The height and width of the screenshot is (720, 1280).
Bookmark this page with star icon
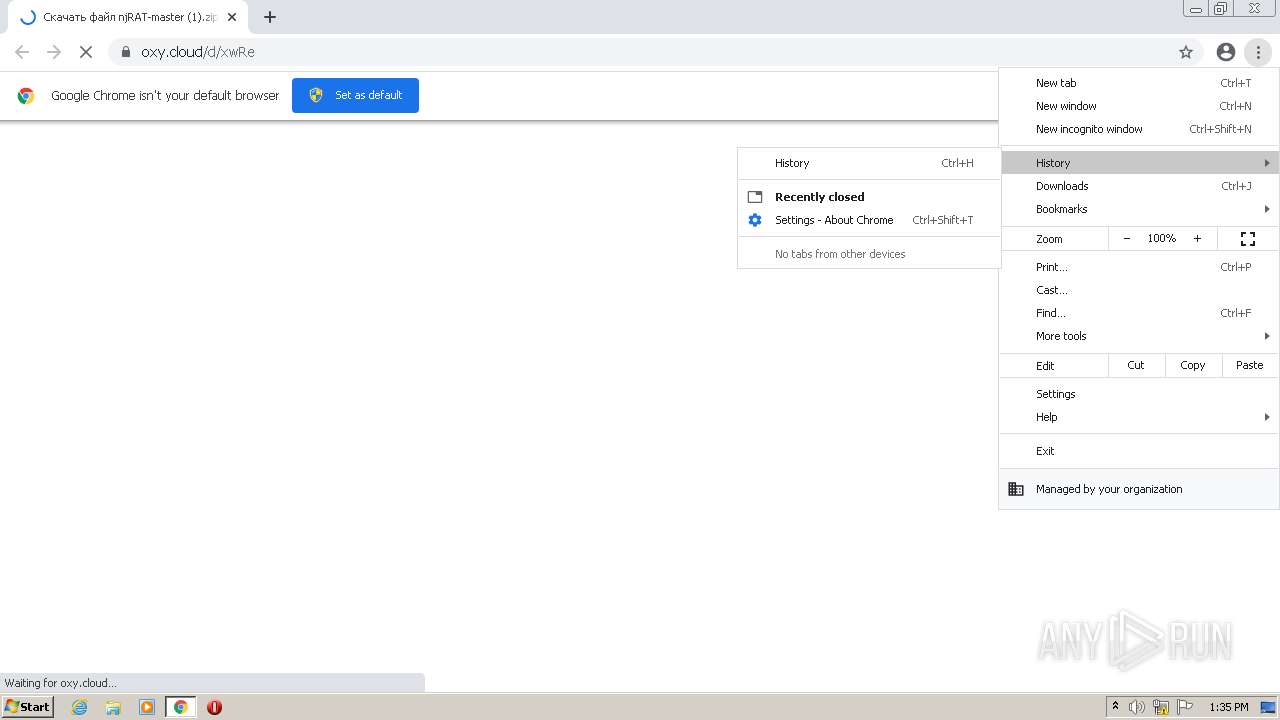[x=1186, y=52]
